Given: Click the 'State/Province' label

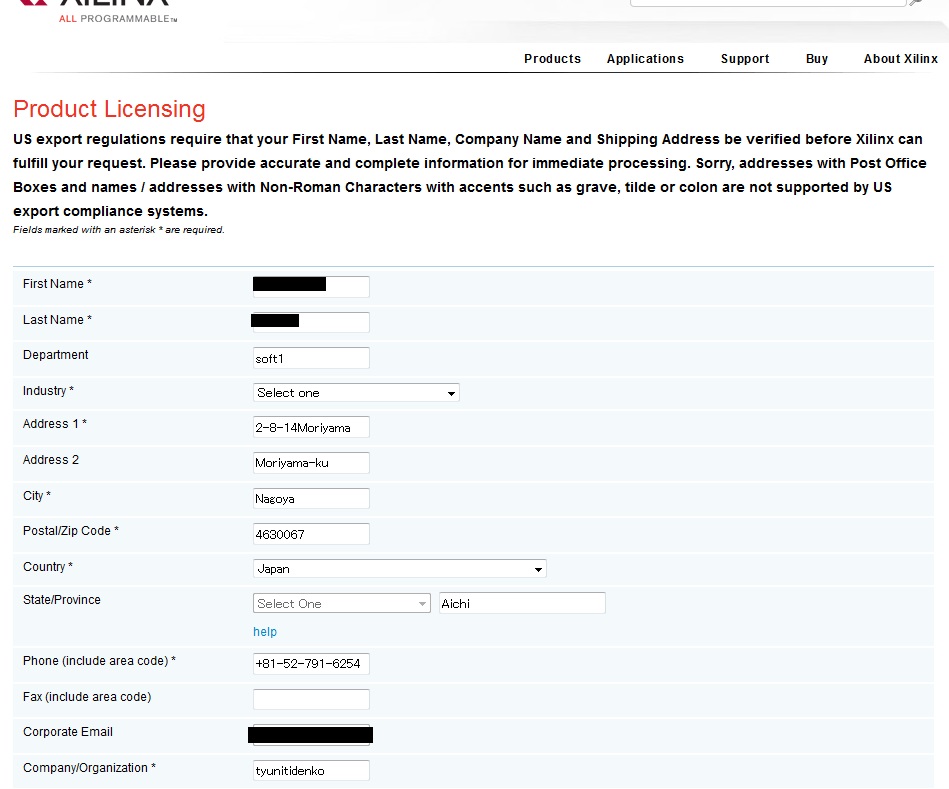Looking at the screenshot, I should (62, 600).
